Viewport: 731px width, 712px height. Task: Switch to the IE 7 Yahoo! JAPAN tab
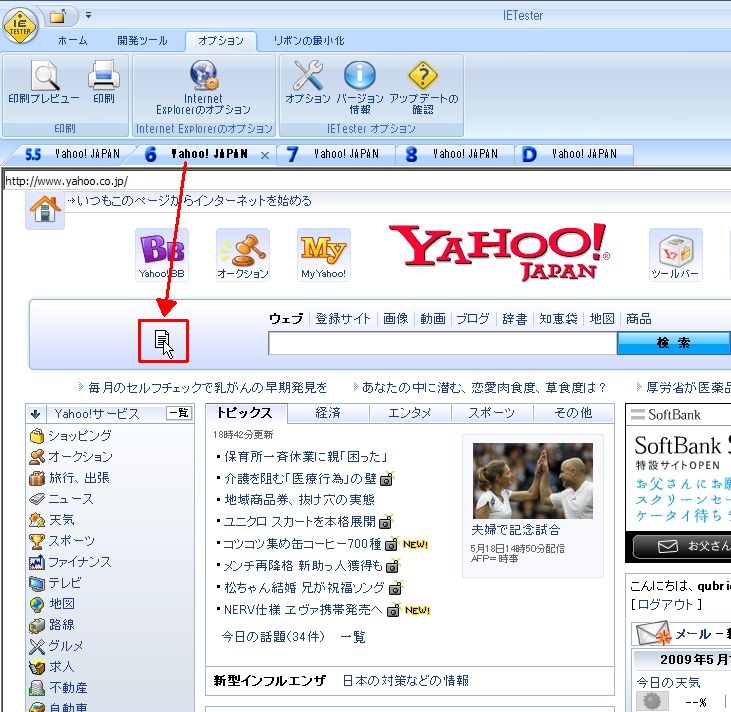pyautogui.click(x=338, y=154)
